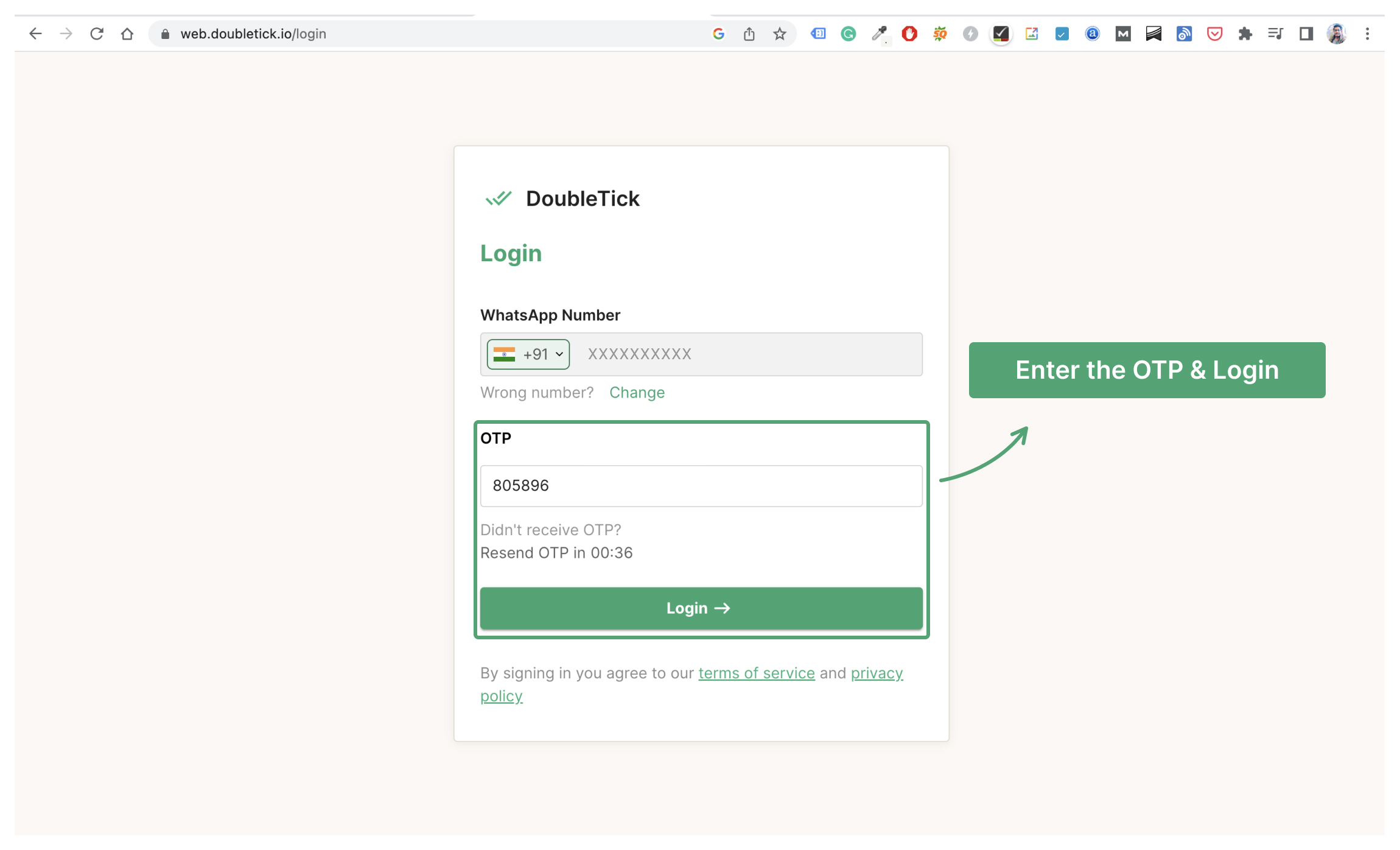Open the AdBlock extension

click(909, 33)
